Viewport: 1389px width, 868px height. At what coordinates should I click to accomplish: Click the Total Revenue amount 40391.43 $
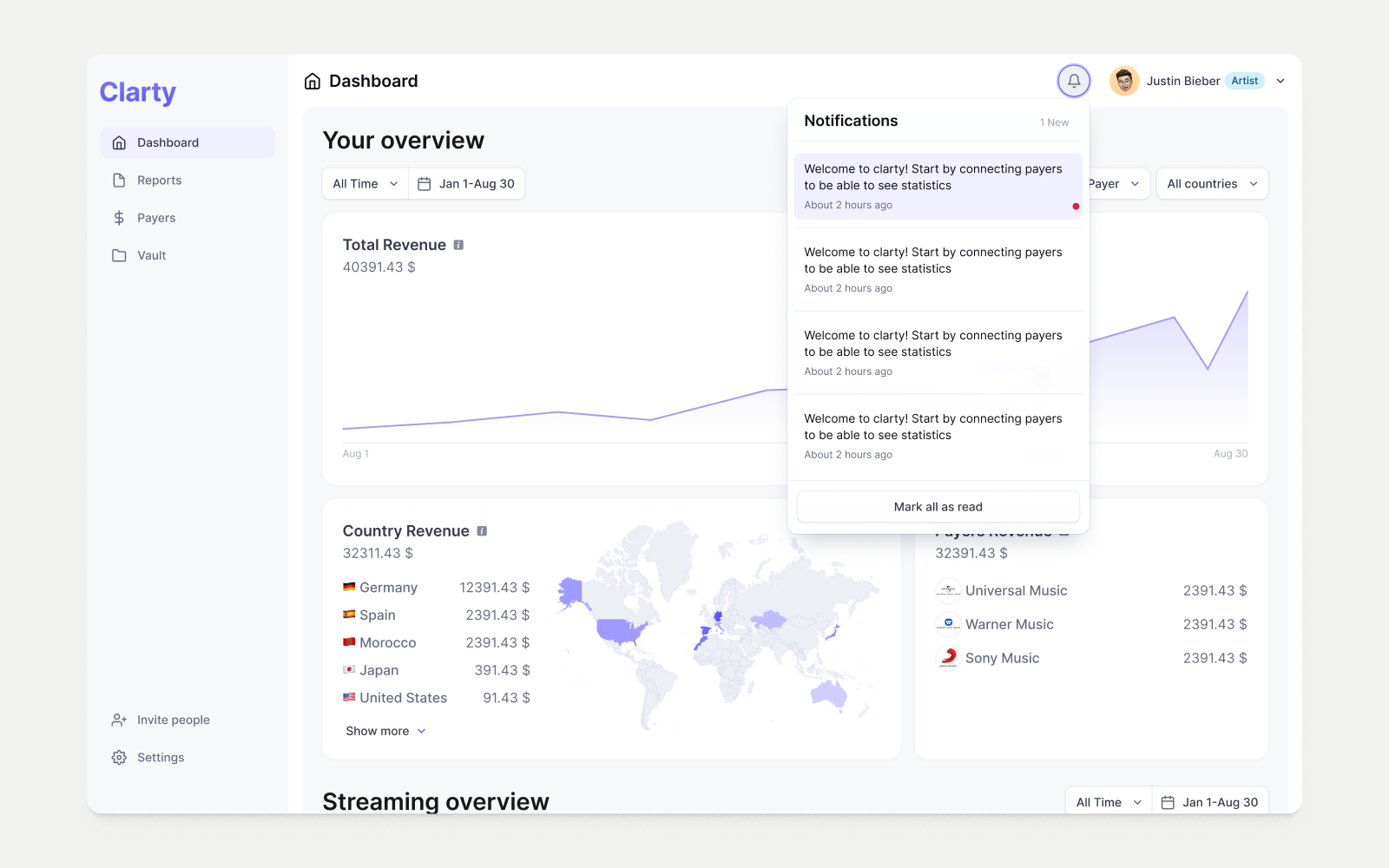click(x=379, y=267)
